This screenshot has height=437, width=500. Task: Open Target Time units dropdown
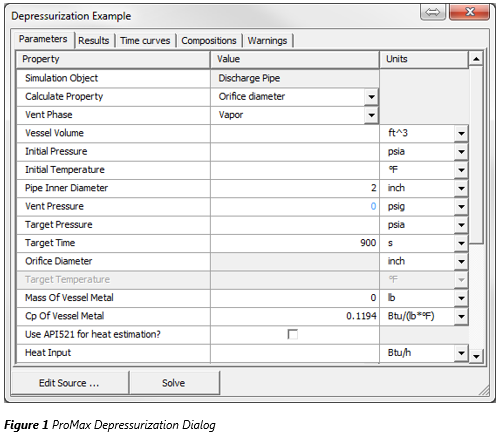click(x=461, y=243)
